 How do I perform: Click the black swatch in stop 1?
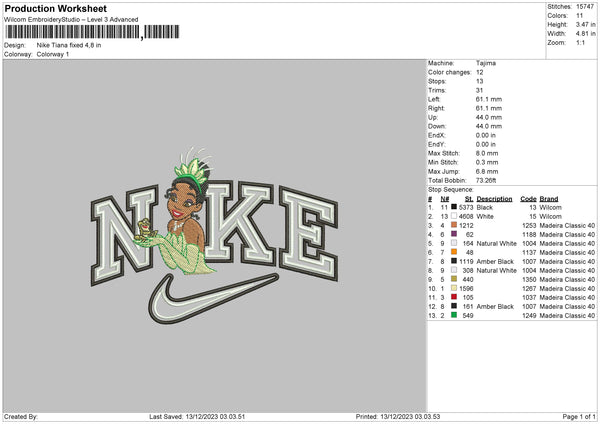coord(454,207)
